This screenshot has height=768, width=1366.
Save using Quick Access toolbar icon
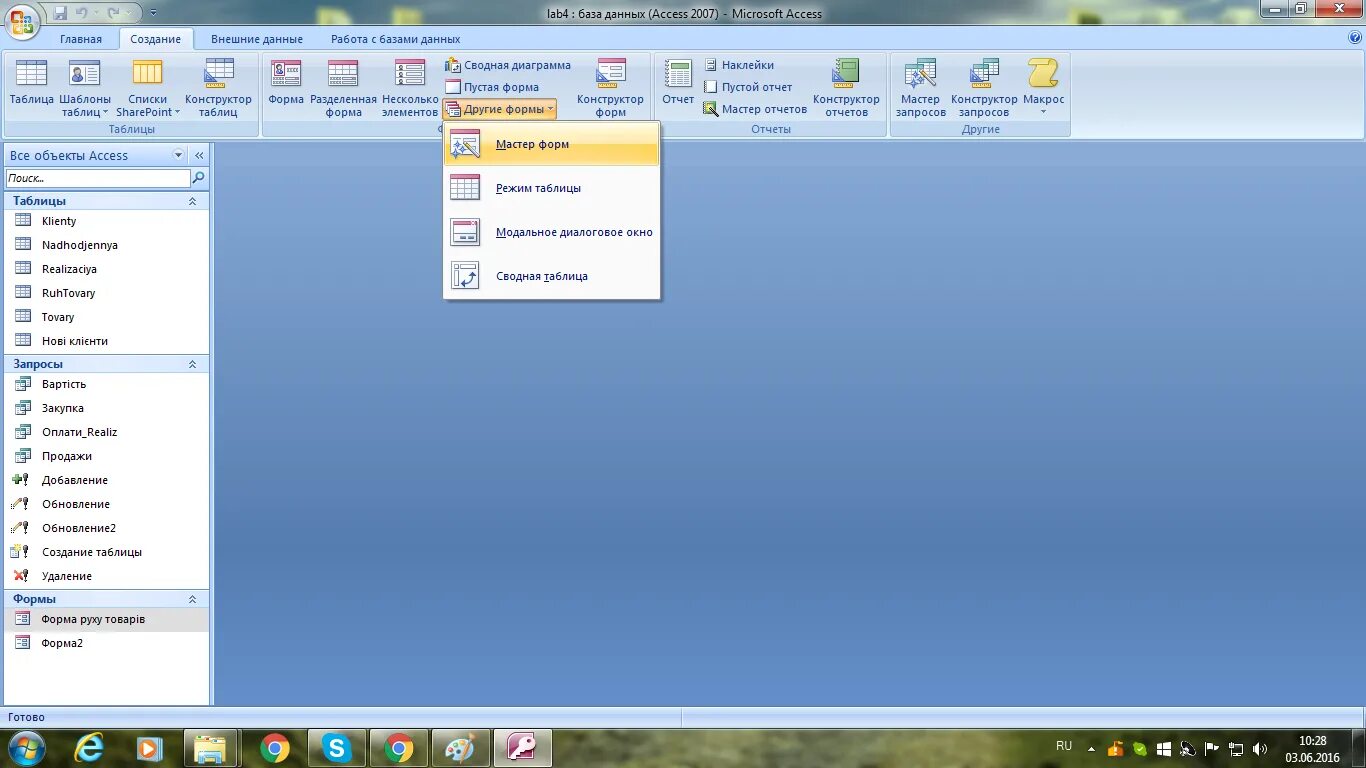[61, 14]
